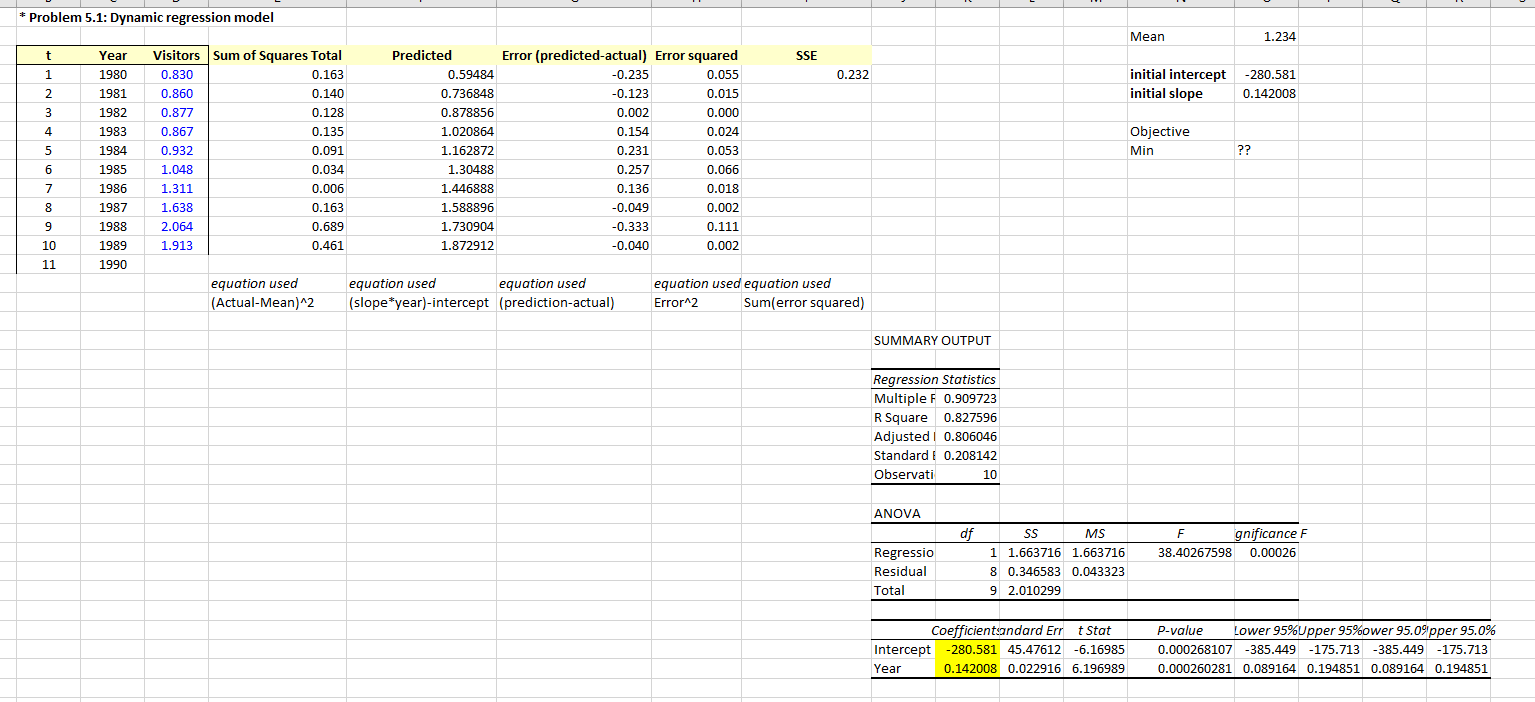Select the '(prediction-actual)' formula note
This screenshot has height=702, width=1535.
[x=556, y=303]
